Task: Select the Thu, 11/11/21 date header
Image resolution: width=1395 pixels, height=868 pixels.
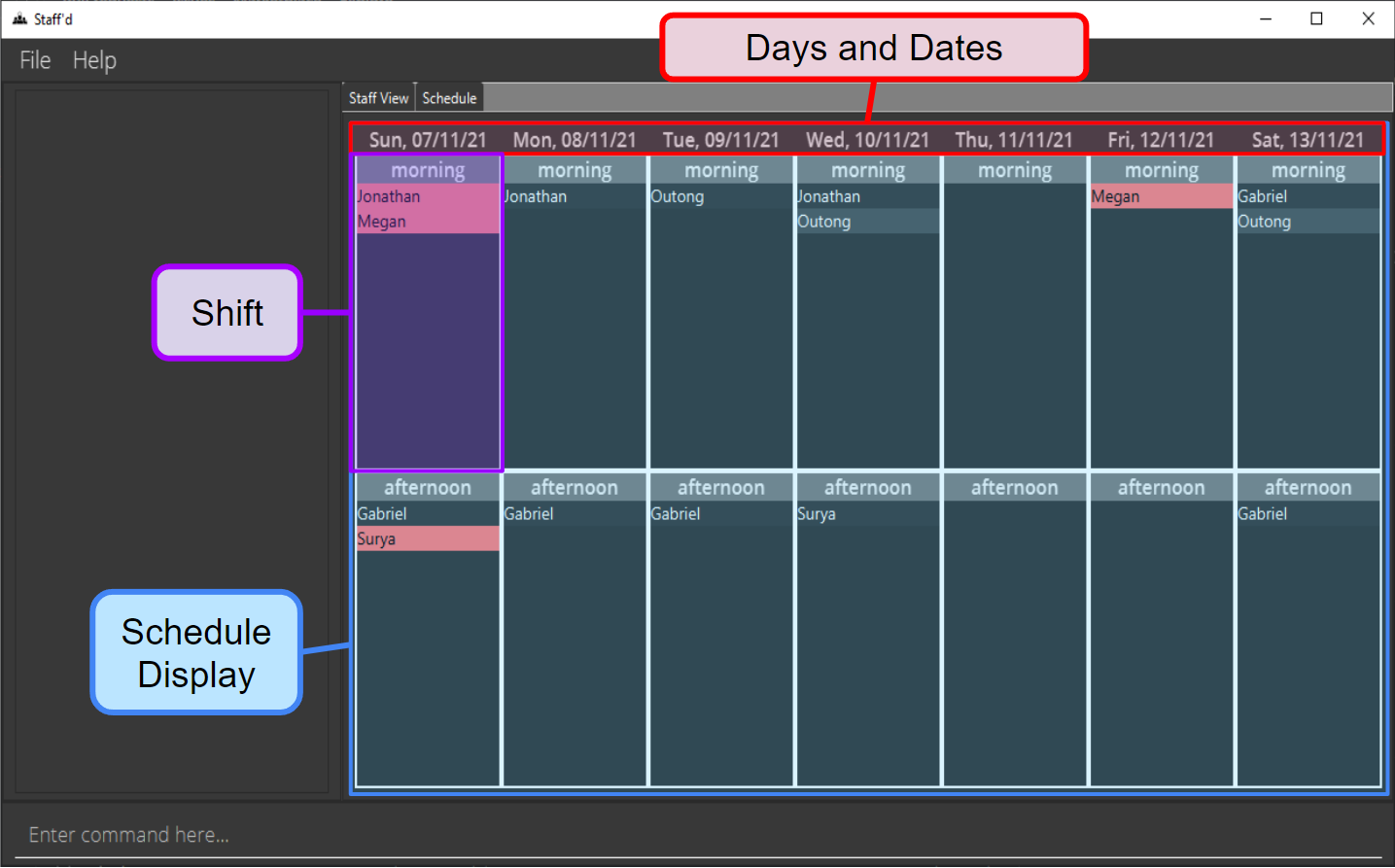Action: [1014, 140]
